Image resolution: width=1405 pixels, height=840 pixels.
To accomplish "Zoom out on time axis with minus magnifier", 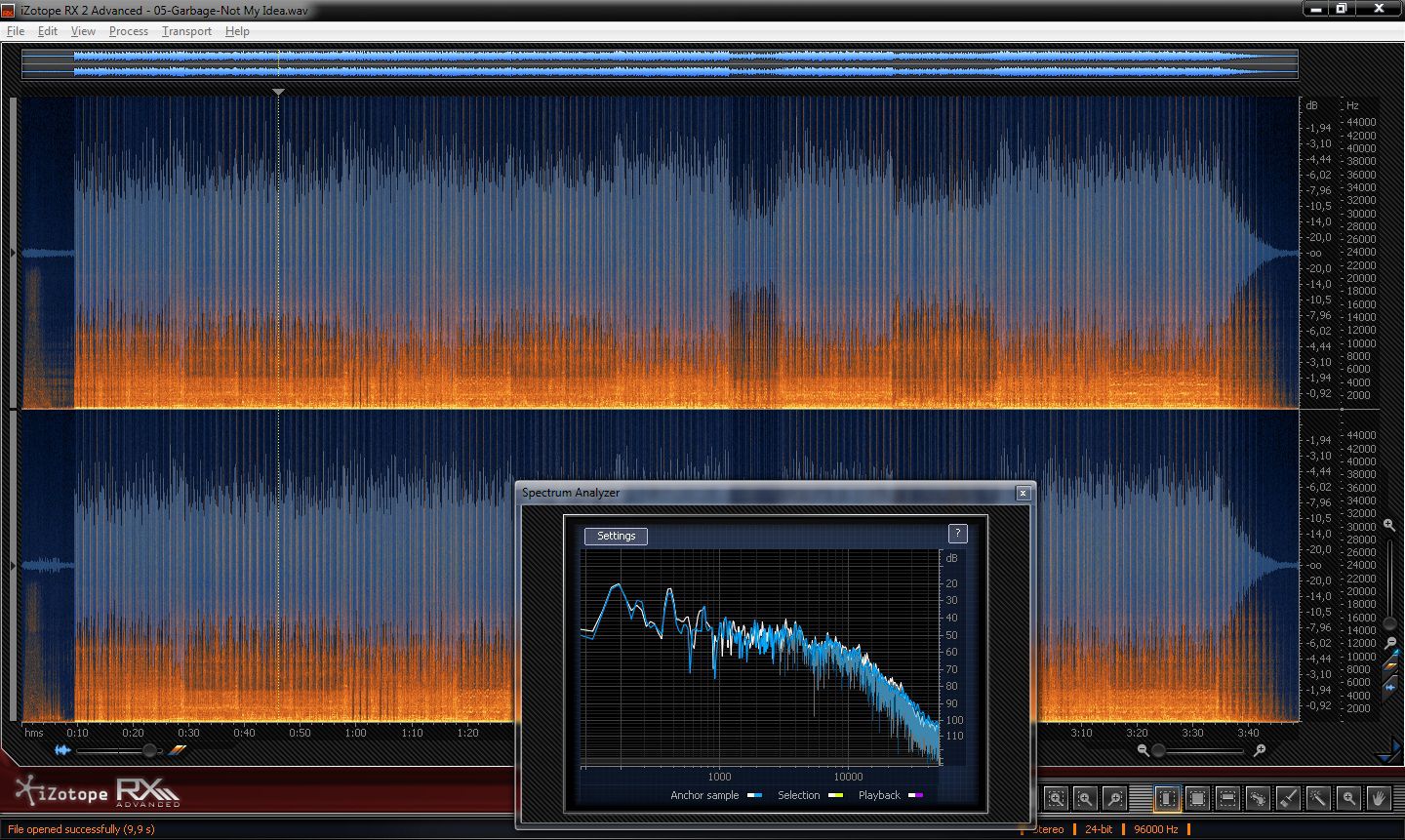I will point(1144,750).
